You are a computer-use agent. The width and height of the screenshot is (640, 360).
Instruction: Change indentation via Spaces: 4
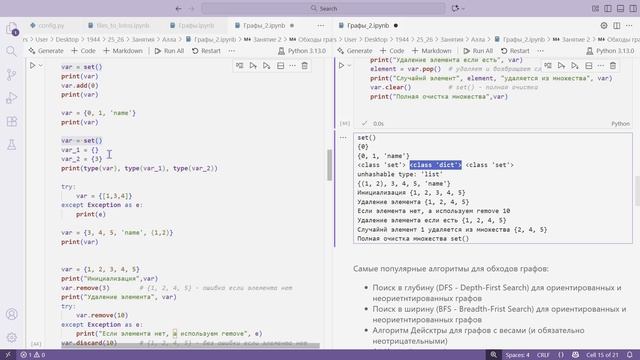tap(517, 355)
